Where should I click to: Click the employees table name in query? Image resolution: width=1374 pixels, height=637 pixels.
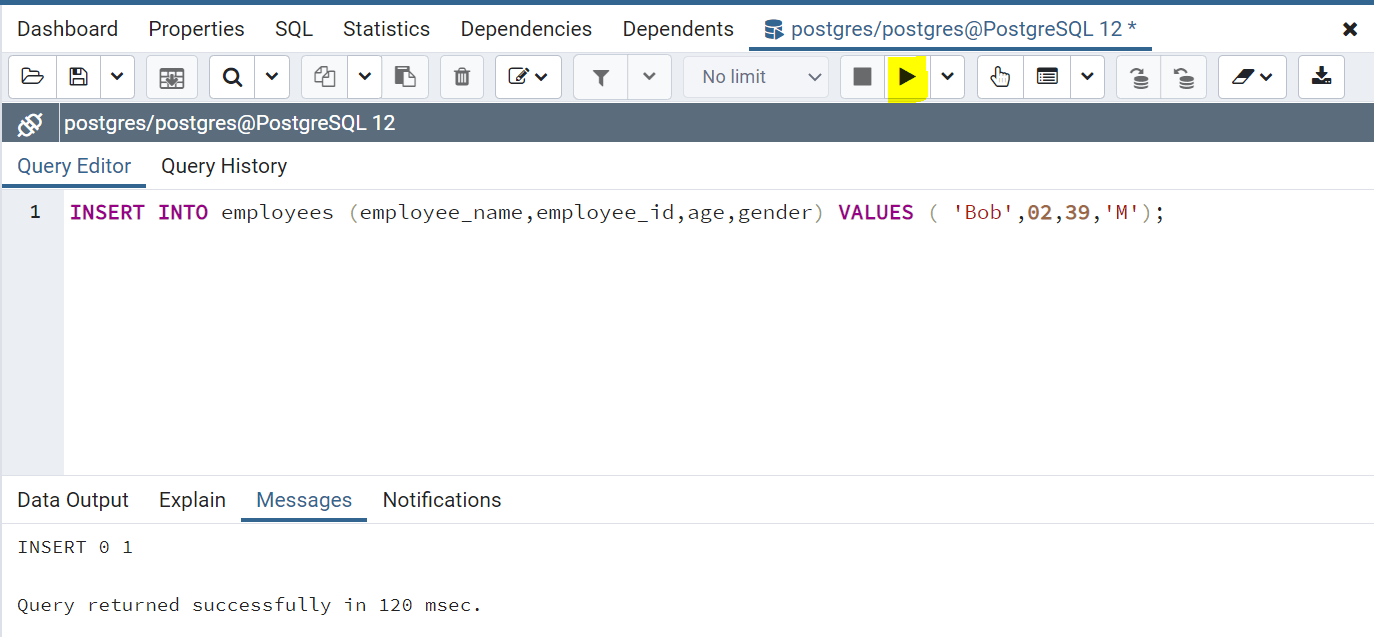[277, 212]
